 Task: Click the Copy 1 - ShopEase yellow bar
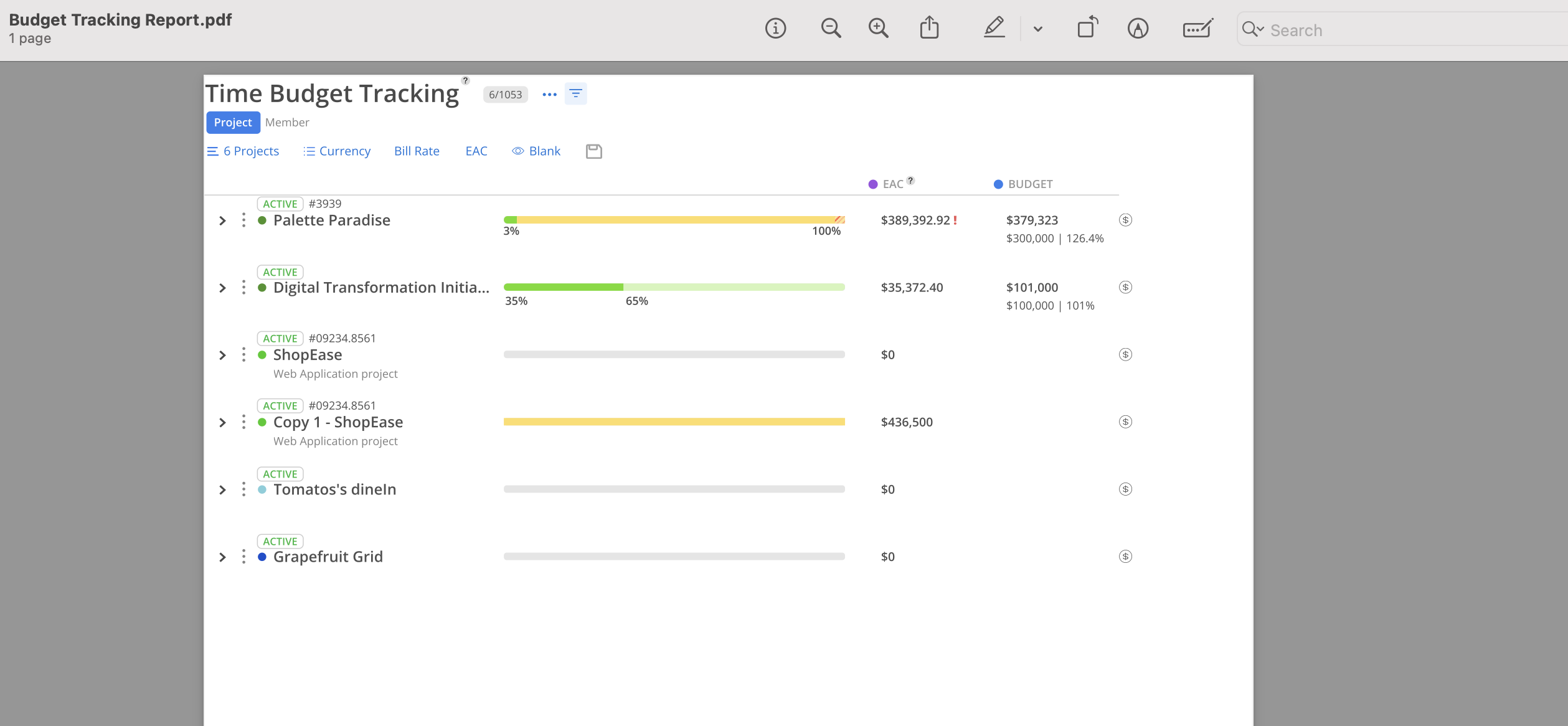674,422
